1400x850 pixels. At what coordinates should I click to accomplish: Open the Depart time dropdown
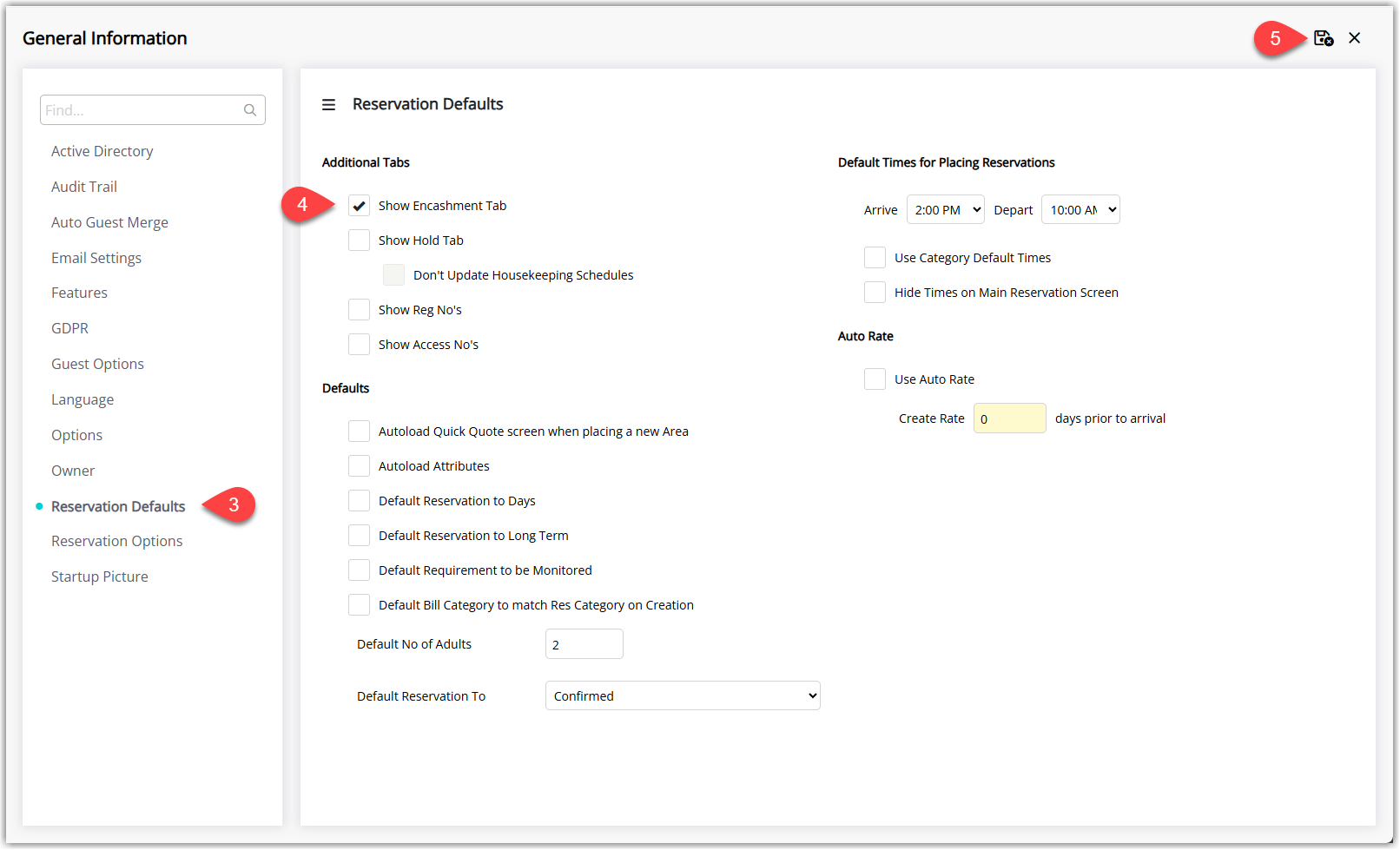point(1080,209)
